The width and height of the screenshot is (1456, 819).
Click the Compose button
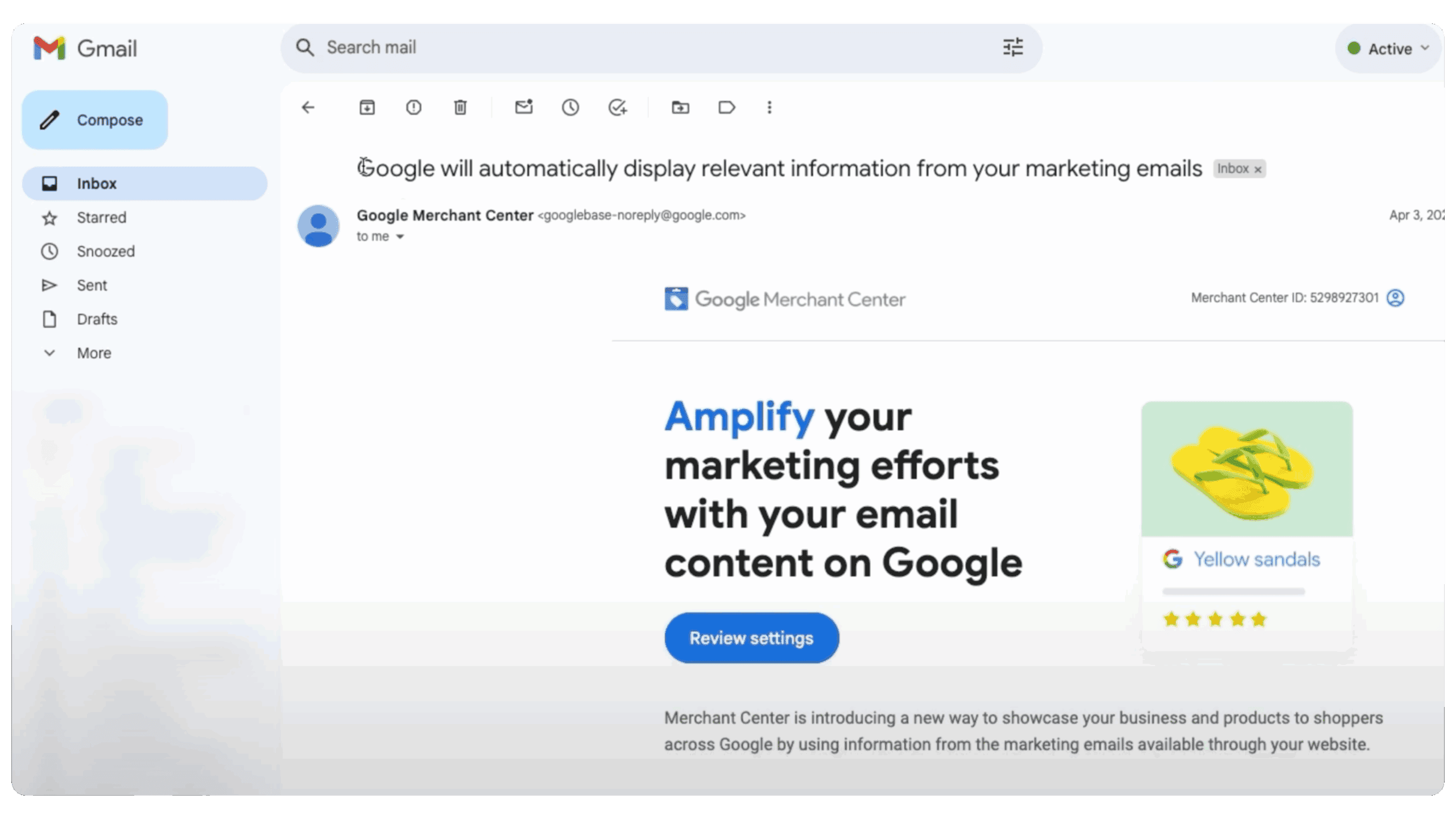click(x=95, y=120)
